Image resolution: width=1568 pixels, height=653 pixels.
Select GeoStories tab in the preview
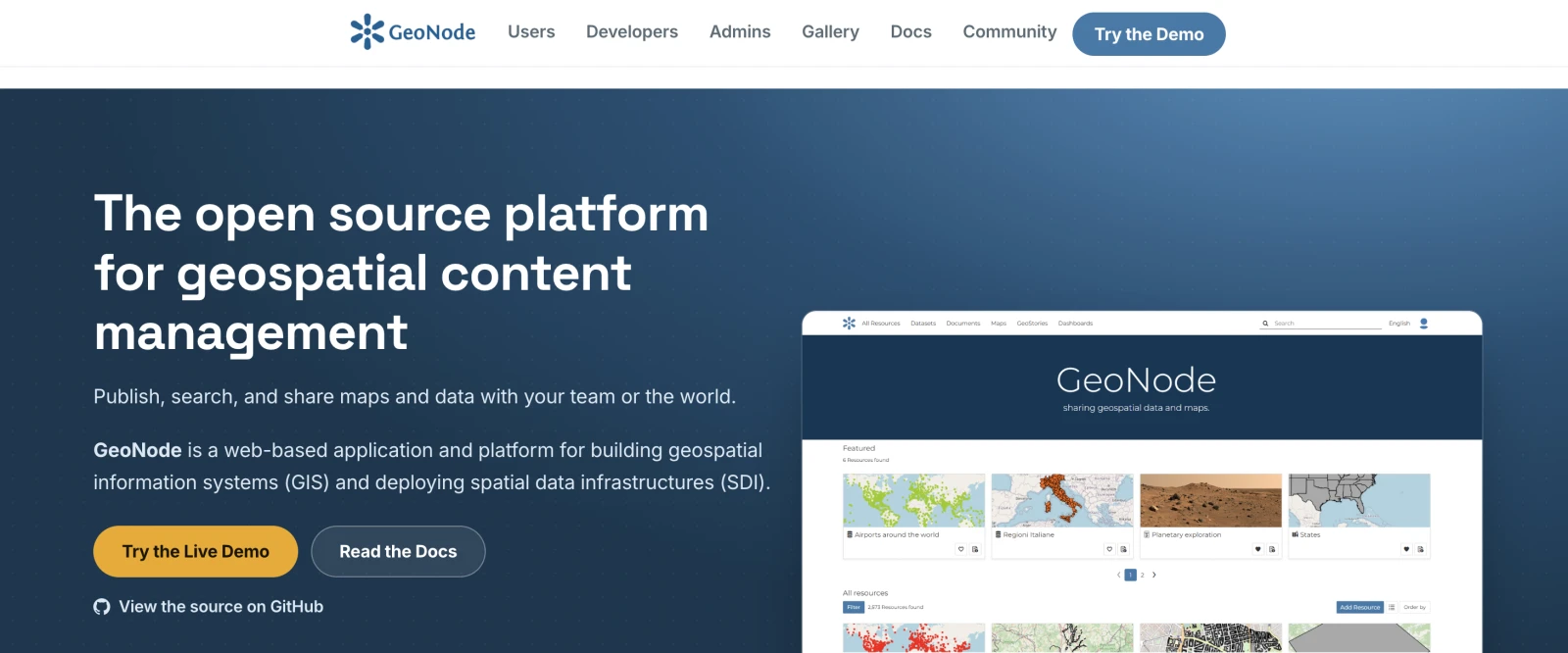pyautogui.click(x=1032, y=324)
